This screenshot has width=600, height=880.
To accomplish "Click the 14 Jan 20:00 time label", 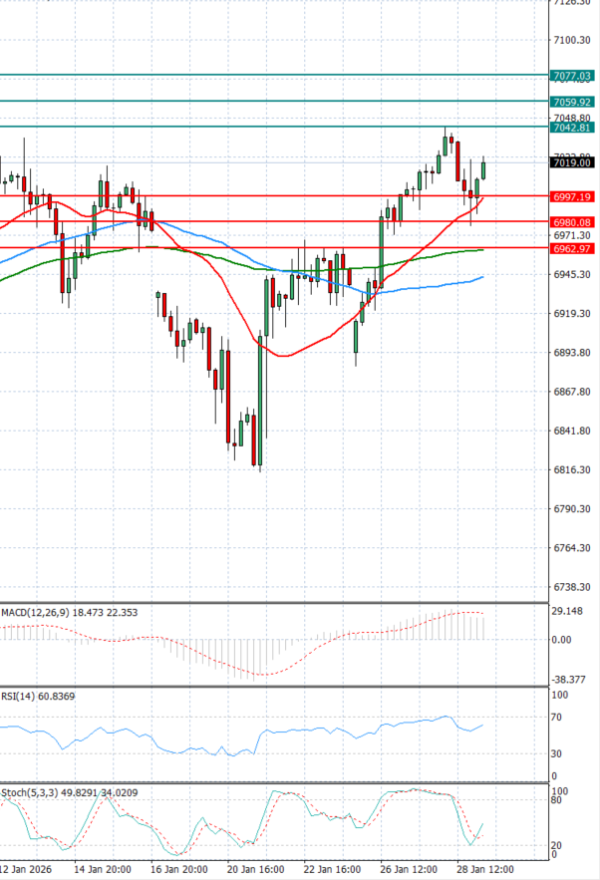I will point(104,869).
